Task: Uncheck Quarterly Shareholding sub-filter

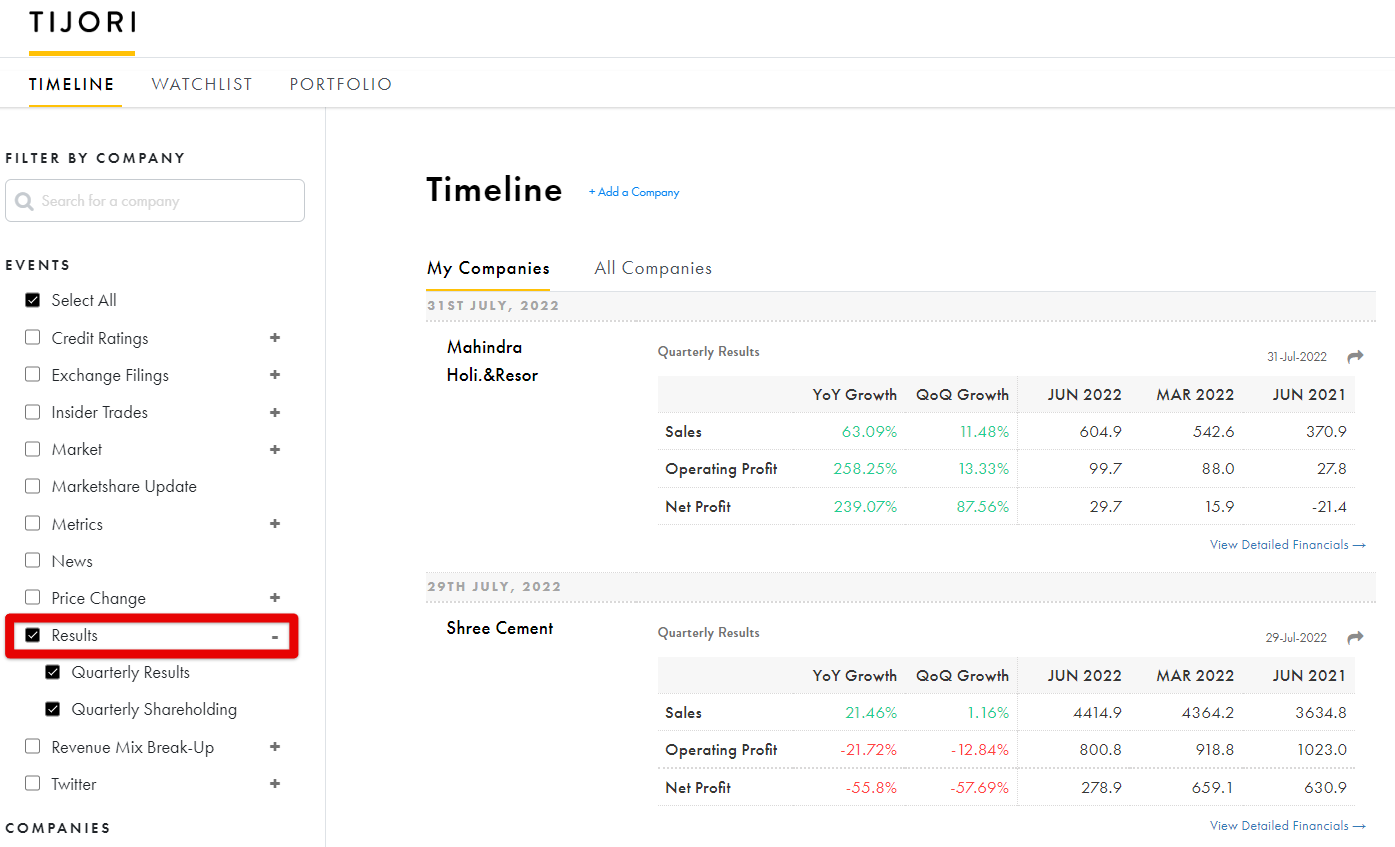Action: coord(53,709)
